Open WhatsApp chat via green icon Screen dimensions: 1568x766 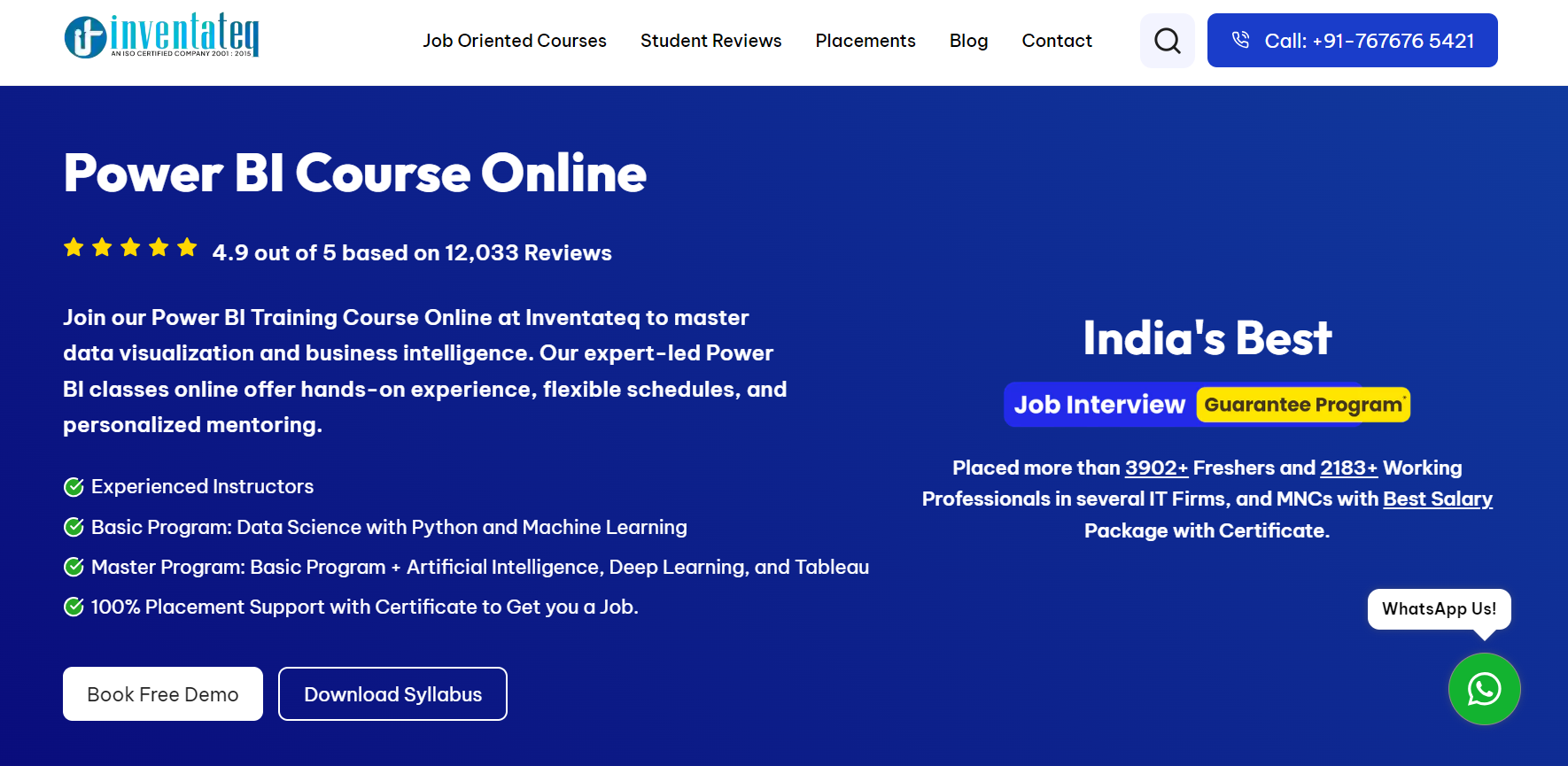click(1485, 689)
